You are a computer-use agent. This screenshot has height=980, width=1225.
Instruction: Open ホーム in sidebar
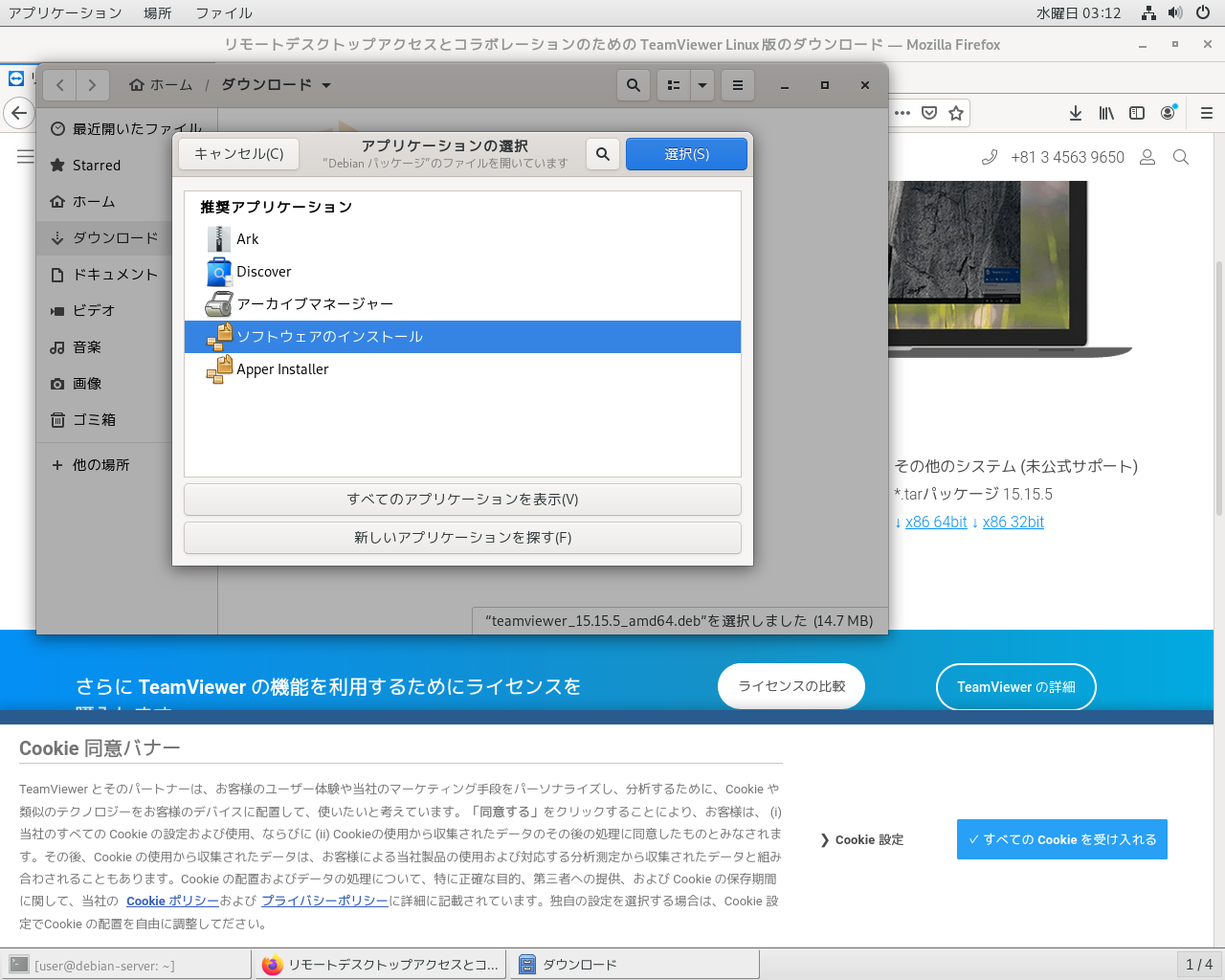[x=127, y=202]
